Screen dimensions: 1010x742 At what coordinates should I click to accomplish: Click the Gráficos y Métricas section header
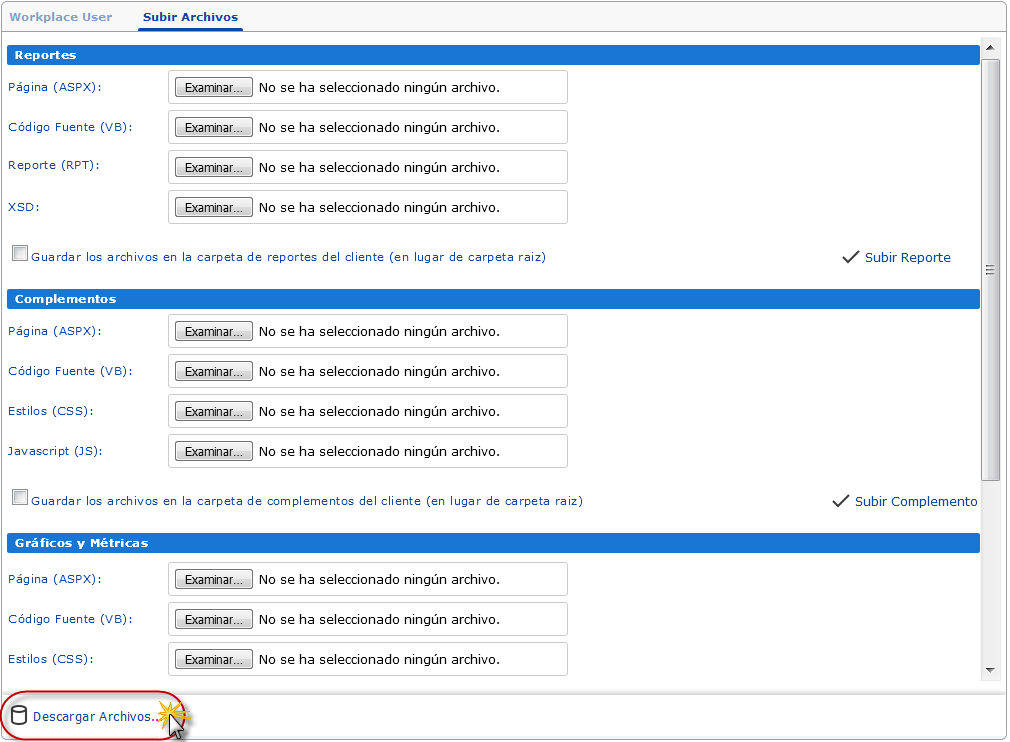493,543
